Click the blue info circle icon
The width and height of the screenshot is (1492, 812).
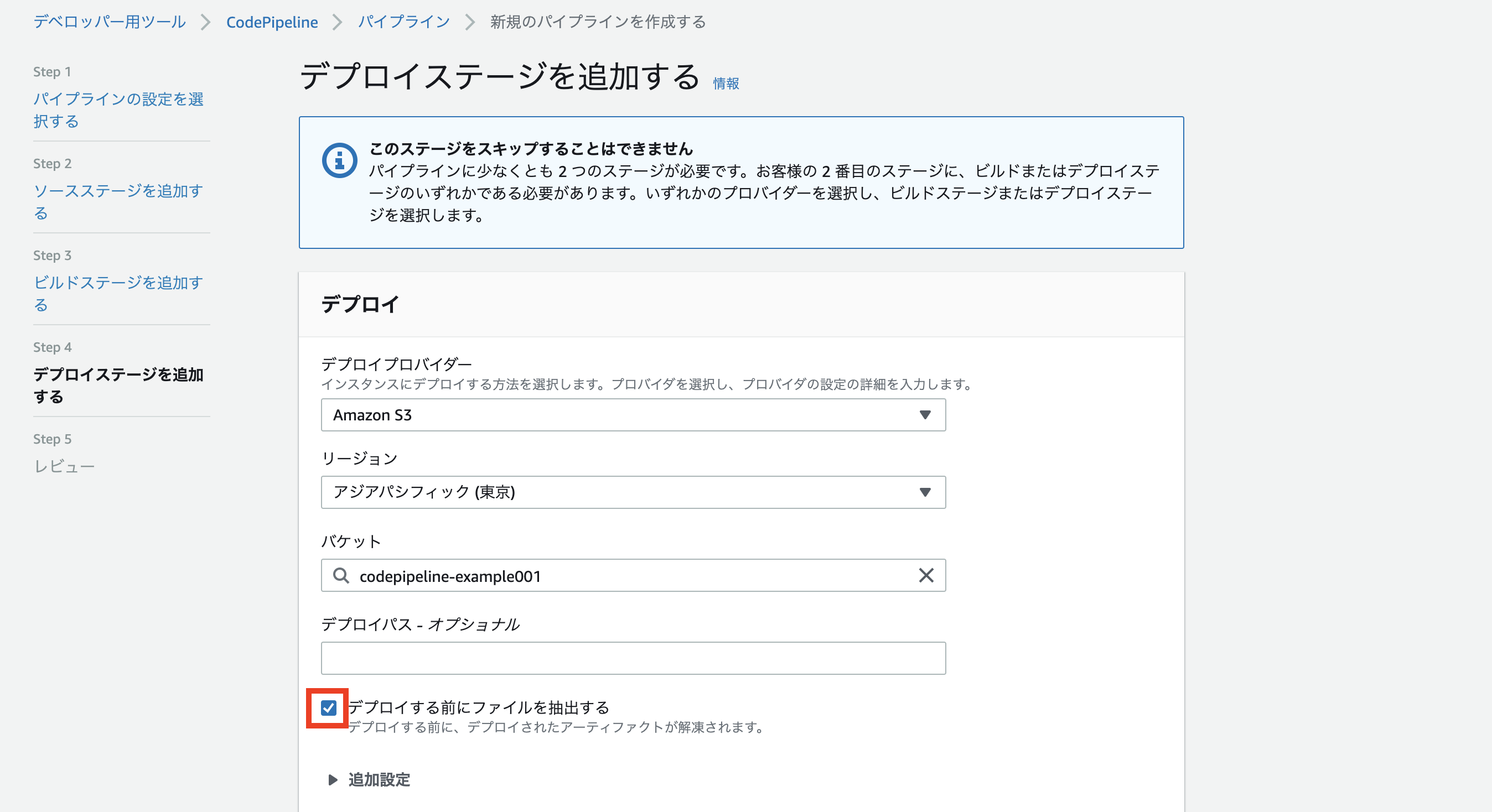pyautogui.click(x=339, y=160)
